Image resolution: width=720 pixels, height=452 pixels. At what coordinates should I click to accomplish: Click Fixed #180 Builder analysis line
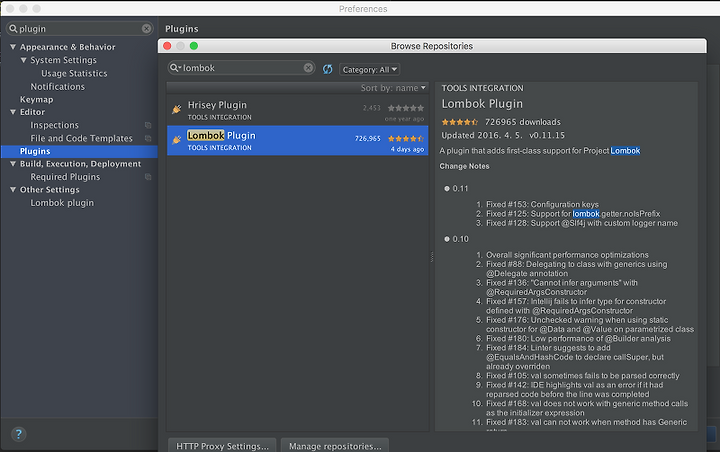(x=578, y=339)
